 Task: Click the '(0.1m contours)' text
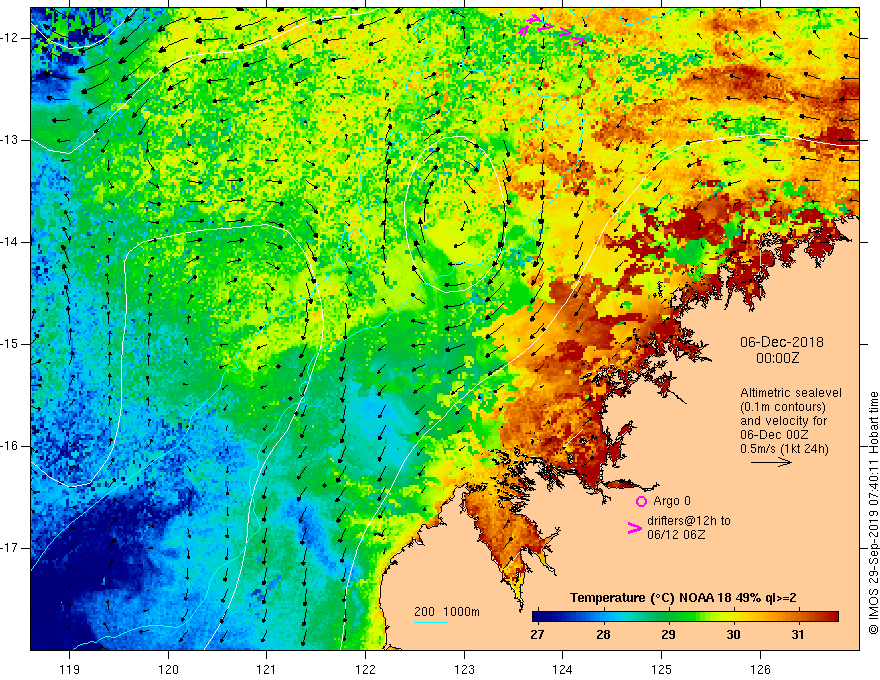(x=783, y=407)
